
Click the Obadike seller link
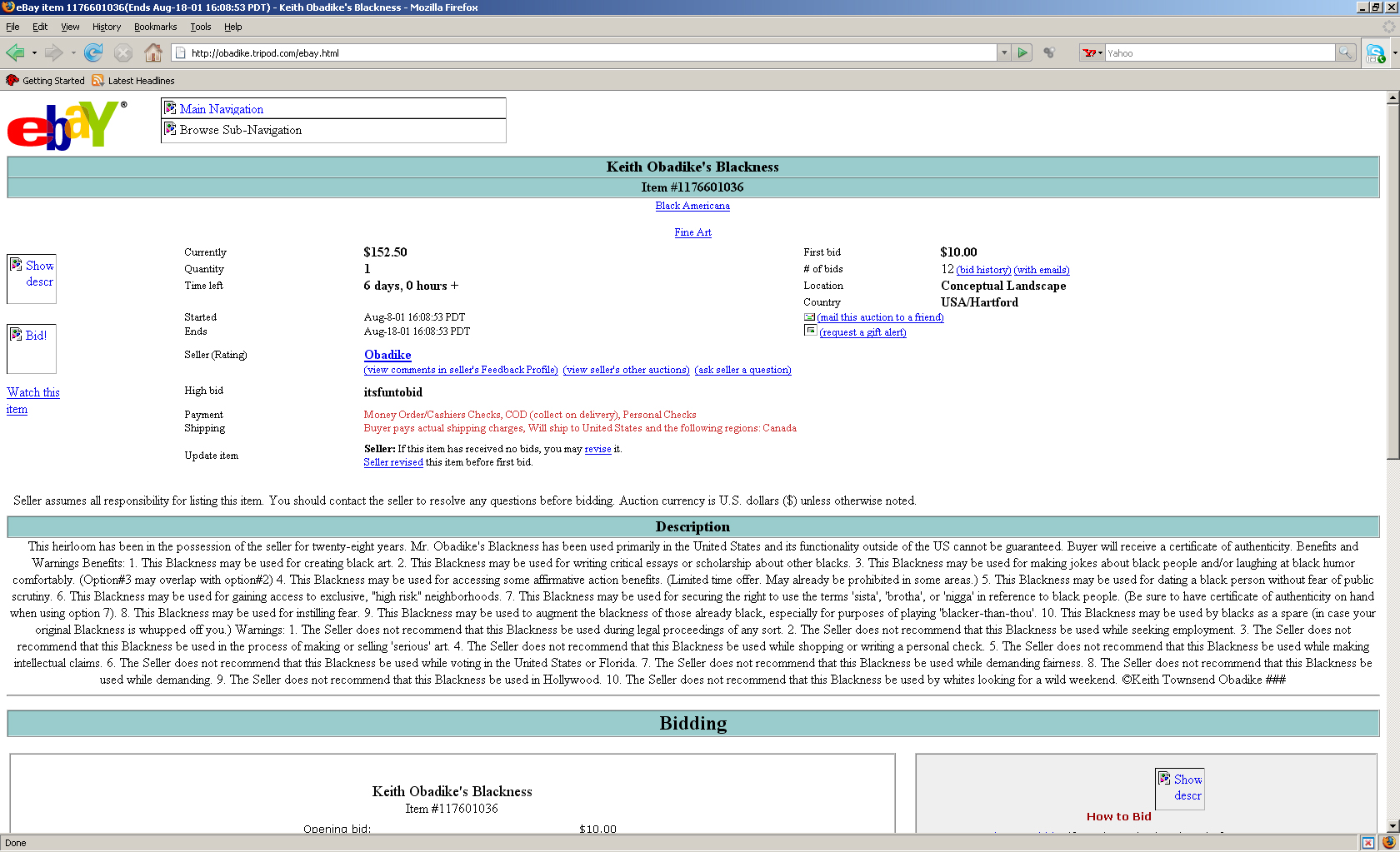click(387, 355)
